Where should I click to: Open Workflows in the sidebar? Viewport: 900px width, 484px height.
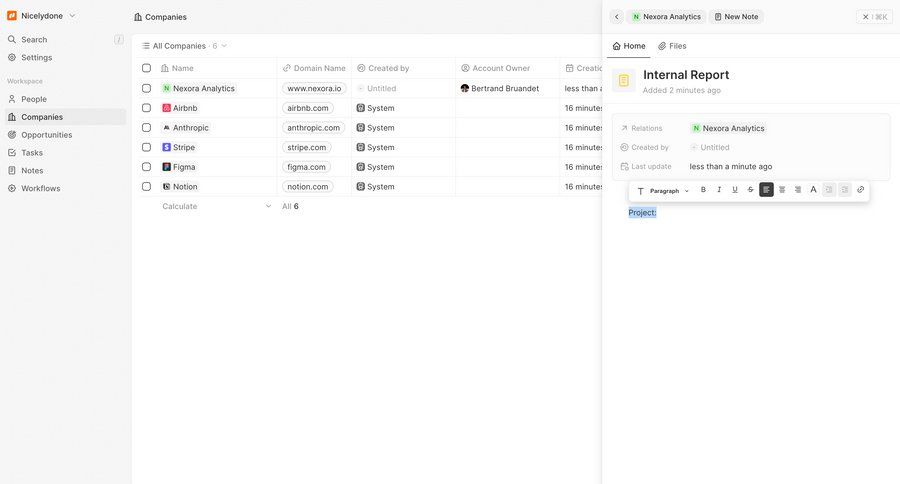pos(64,188)
